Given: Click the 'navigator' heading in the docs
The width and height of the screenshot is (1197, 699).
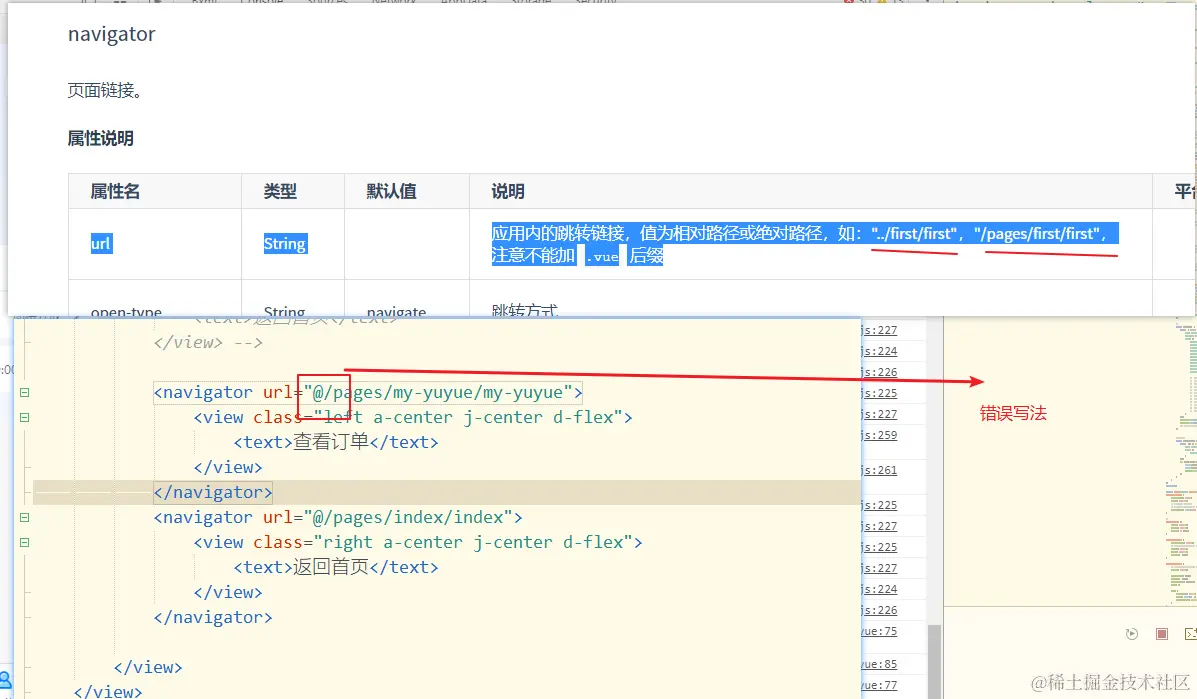Looking at the screenshot, I should coord(111,34).
